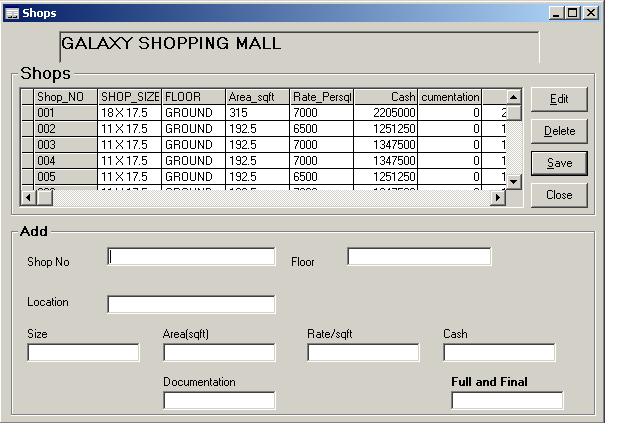Click the Edit button
This screenshot has height=437, width=630.
pos(558,99)
